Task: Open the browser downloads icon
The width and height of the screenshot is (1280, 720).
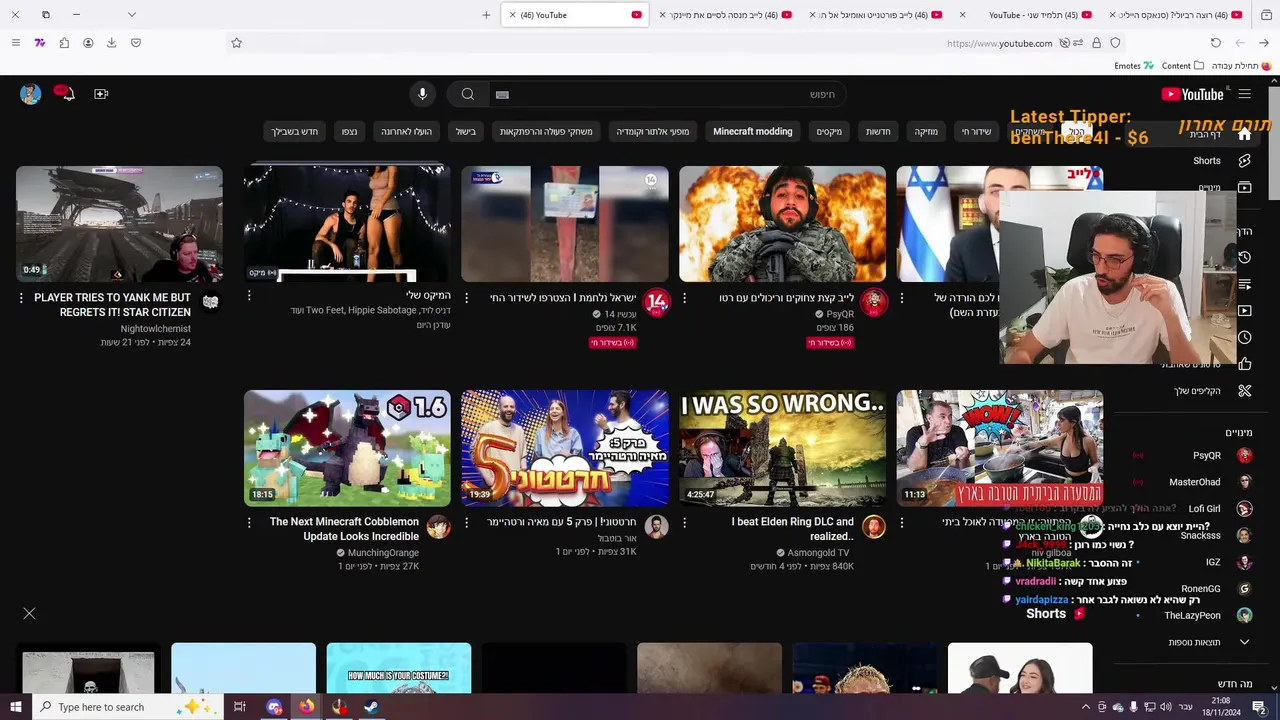Action: pos(112,43)
